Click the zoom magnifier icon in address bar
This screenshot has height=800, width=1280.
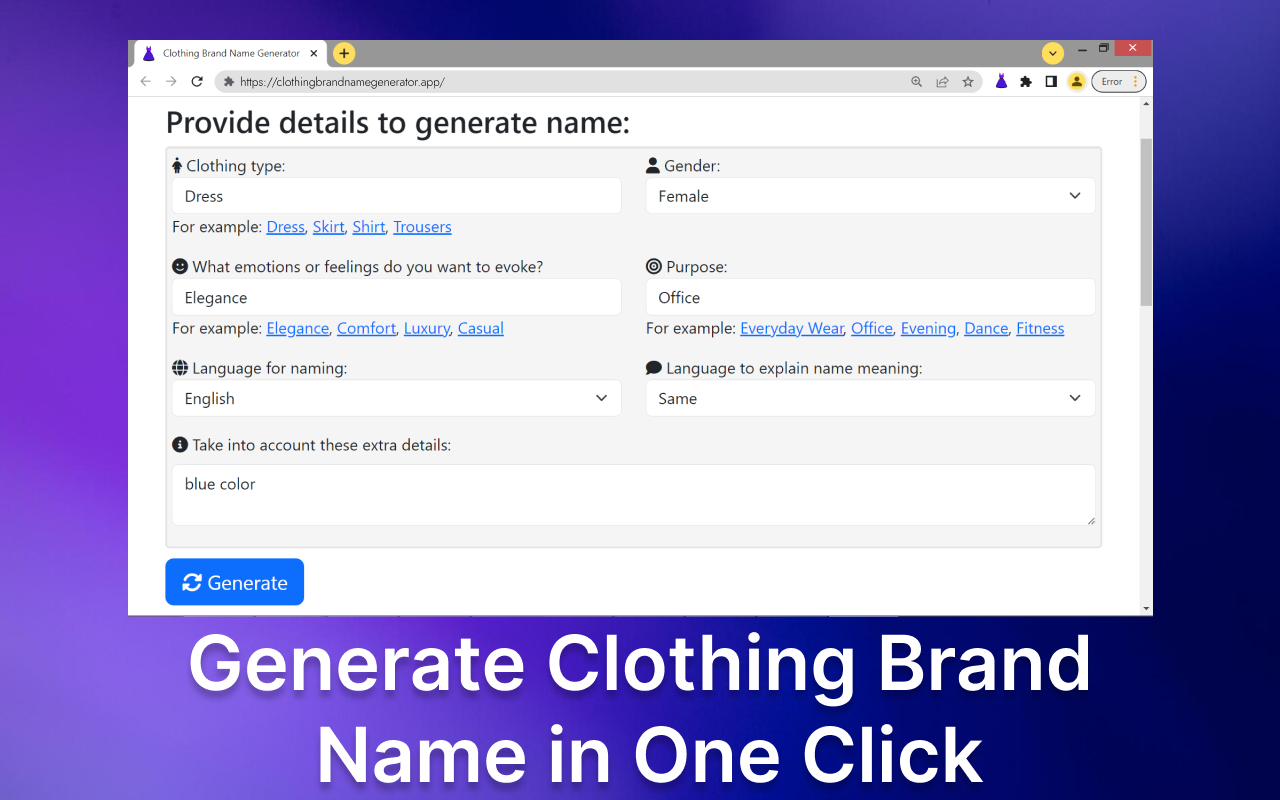916,82
